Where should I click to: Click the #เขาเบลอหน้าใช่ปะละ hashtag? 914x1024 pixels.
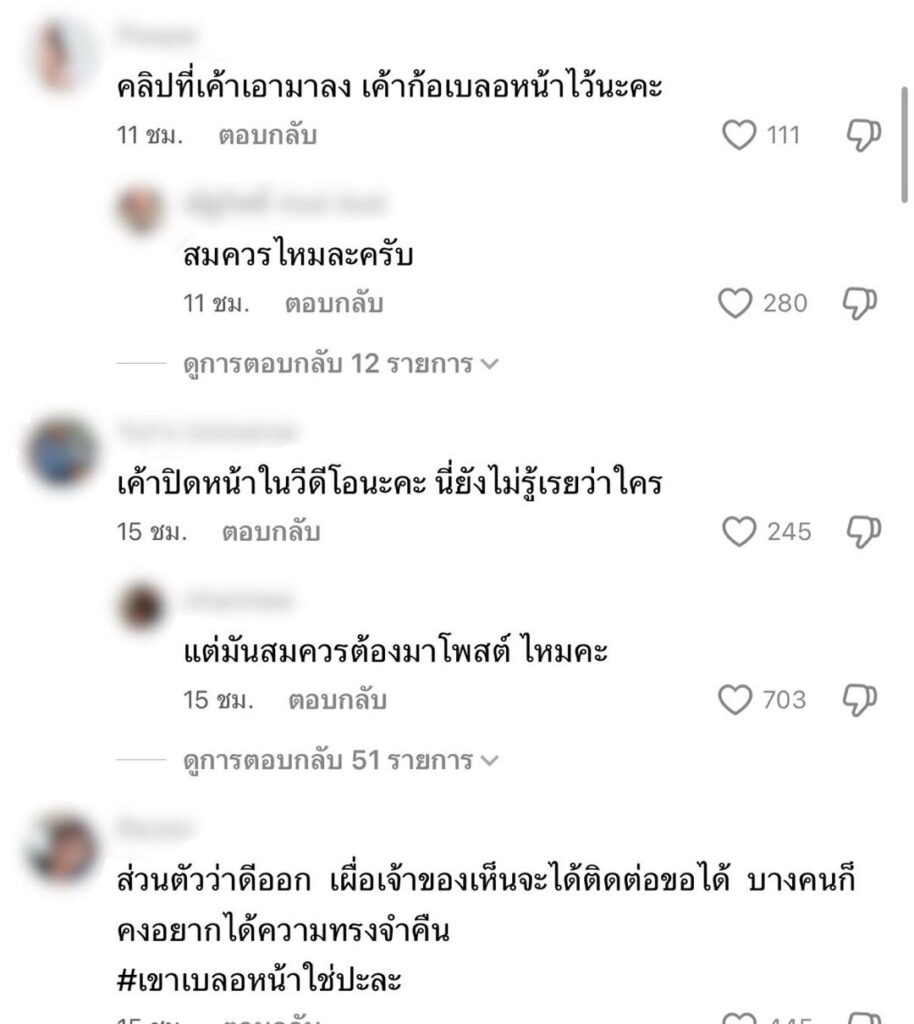point(259,980)
